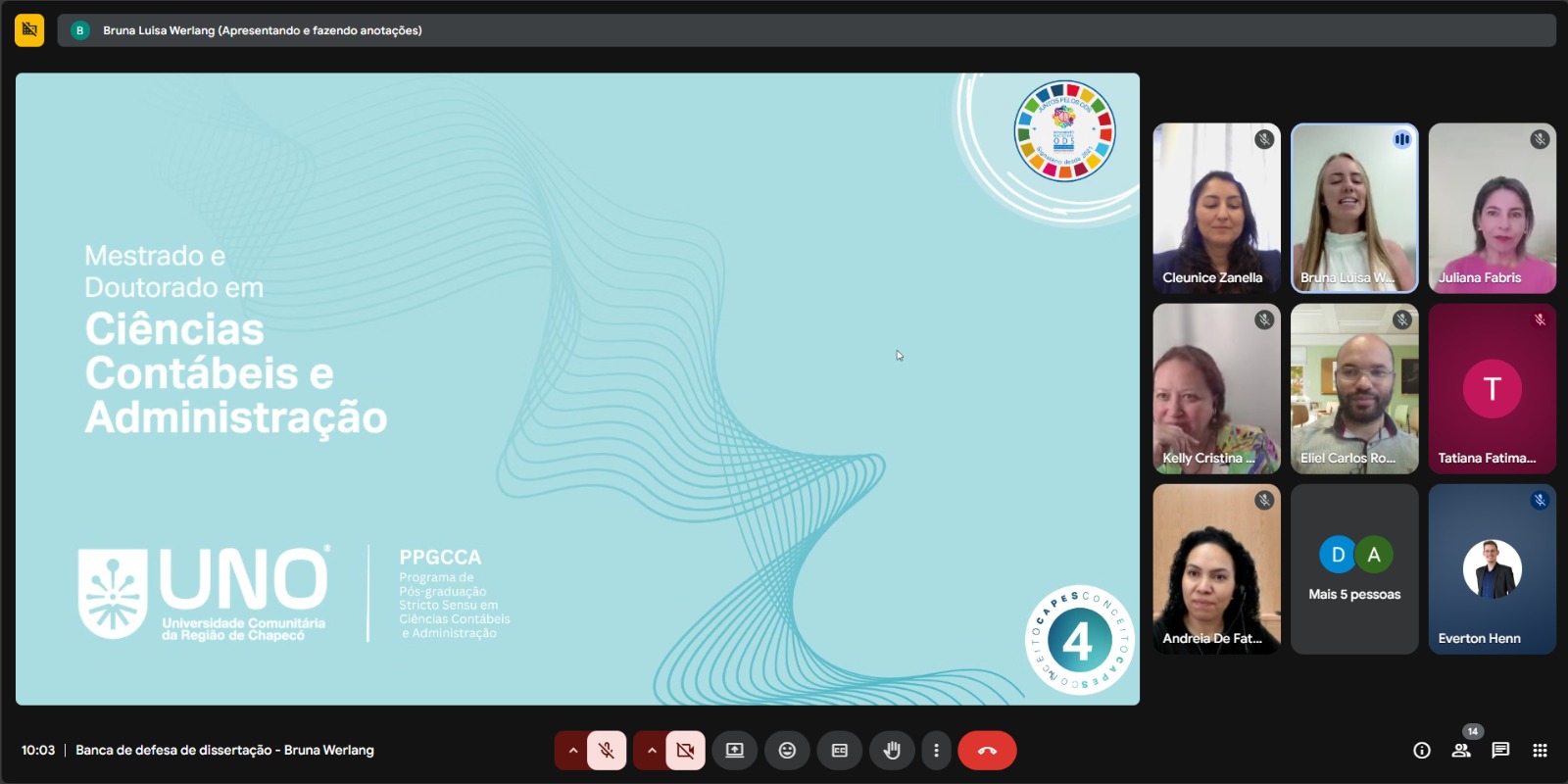Click the Mais 5 pessoas tile
The image size is (1568, 784).
point(1354,569)
